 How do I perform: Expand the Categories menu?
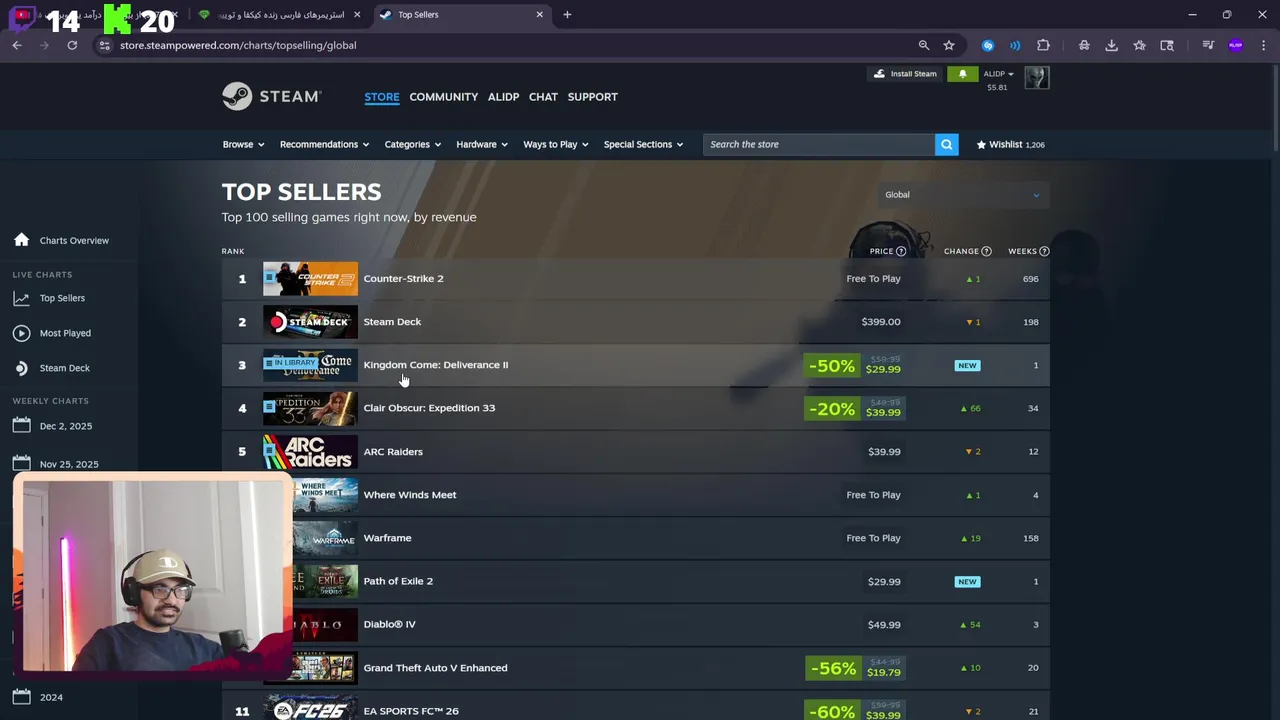click(x=412, y=144)
